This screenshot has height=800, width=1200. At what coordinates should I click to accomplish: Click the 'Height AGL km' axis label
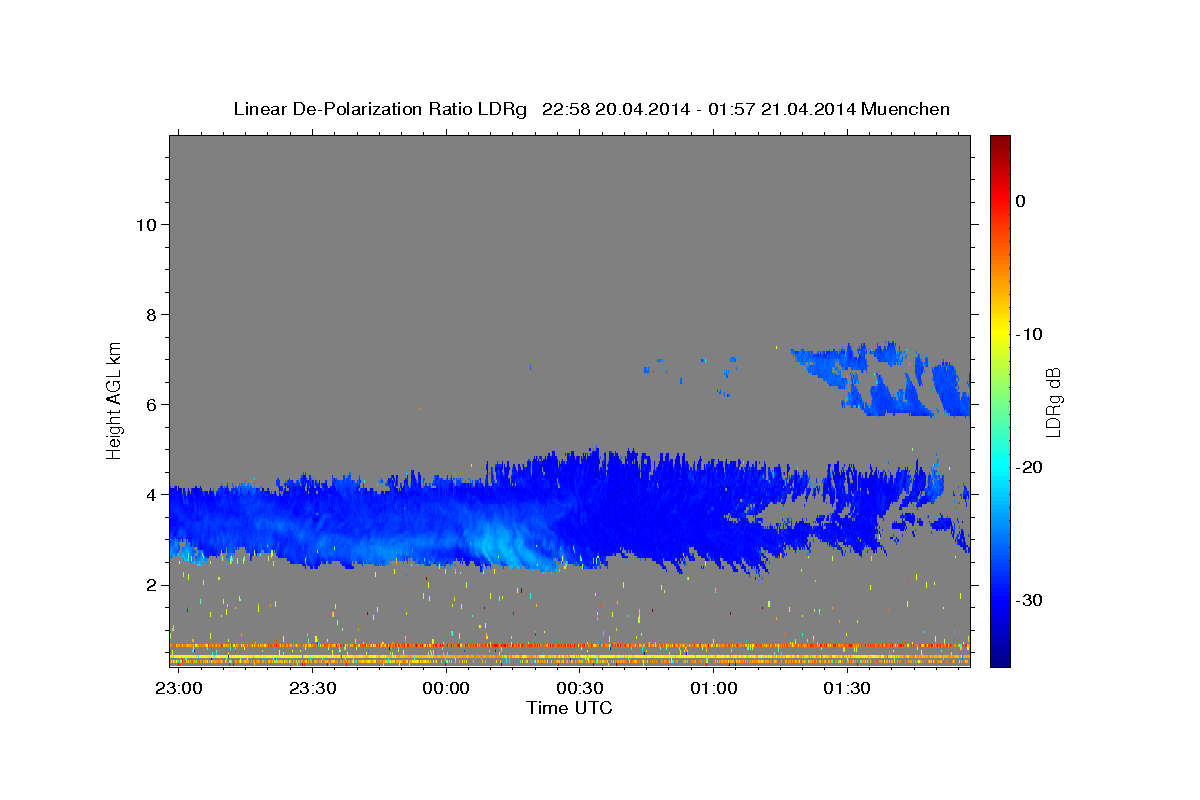point(114,399)
